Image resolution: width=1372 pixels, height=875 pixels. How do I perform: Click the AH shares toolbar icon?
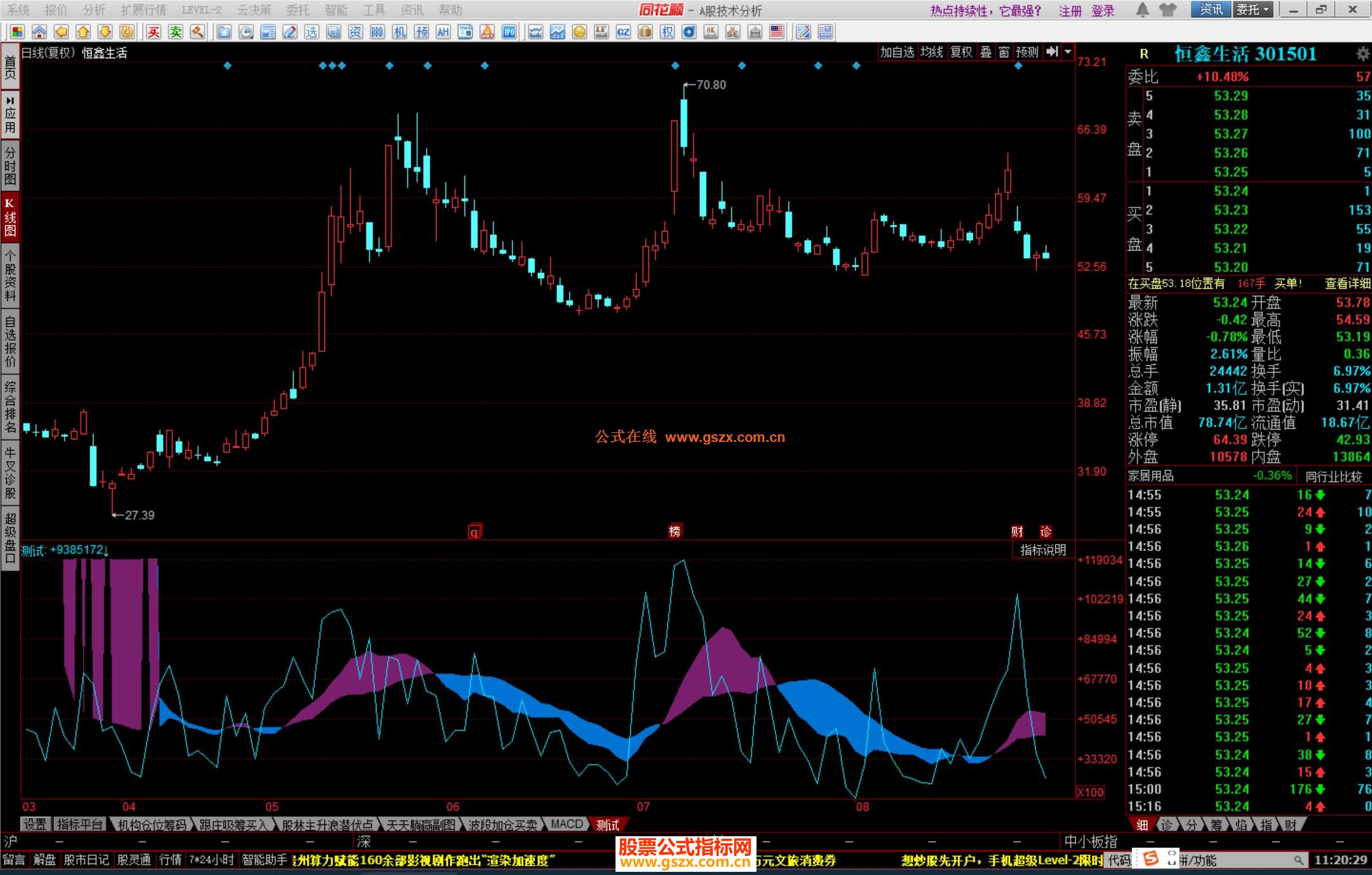click(x=443, y=32)
